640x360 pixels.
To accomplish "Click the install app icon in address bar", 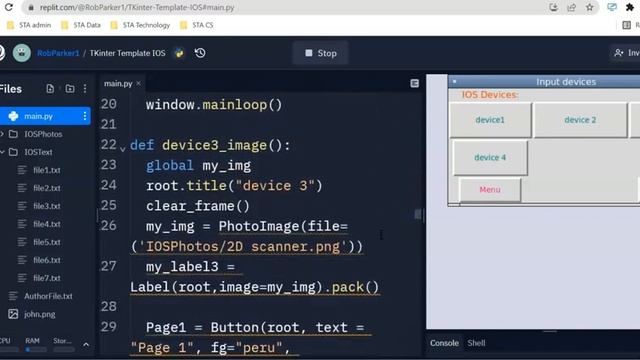I will tap(553, 7).
